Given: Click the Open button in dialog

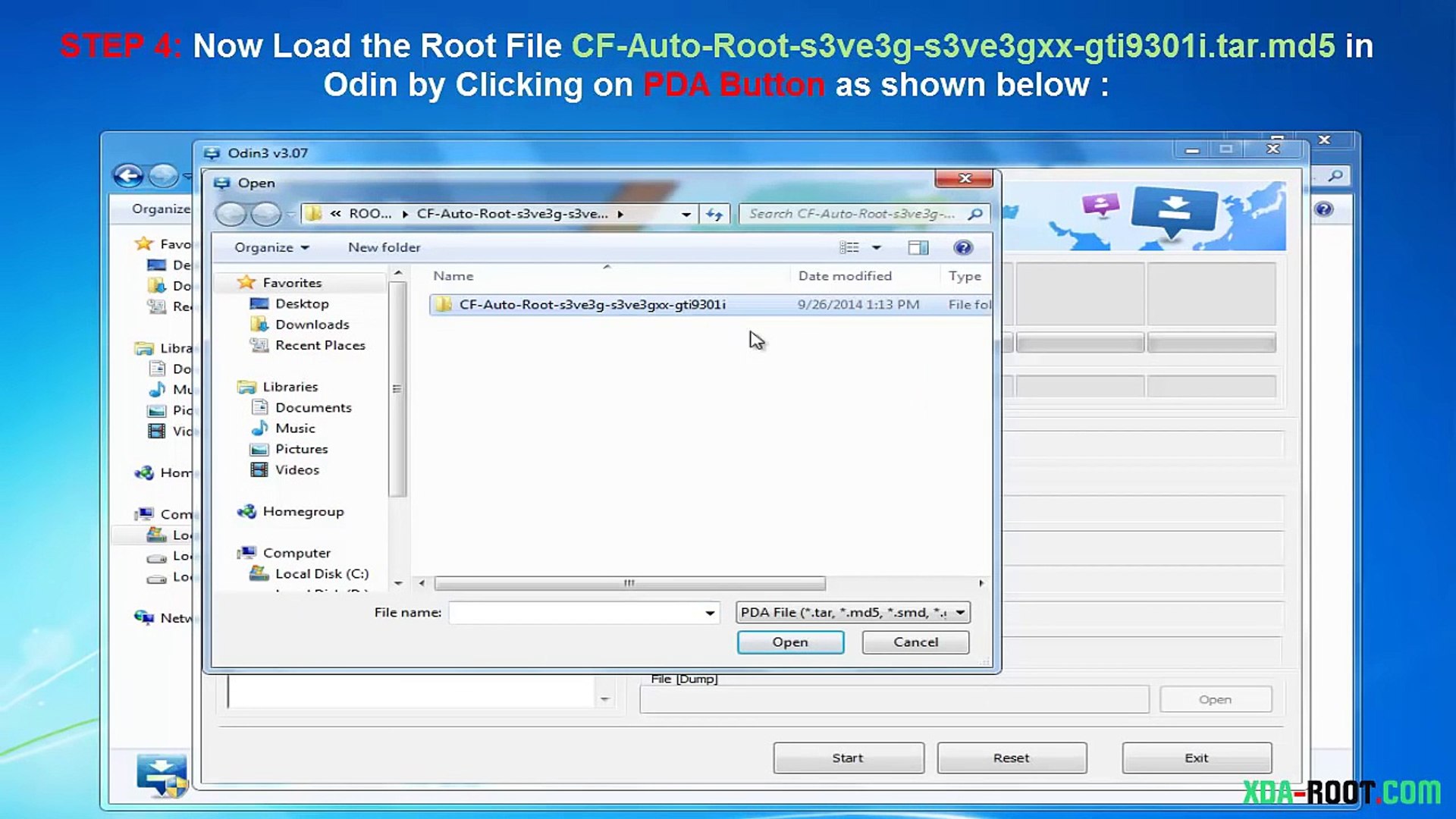Looking at the screenshot, I should [790, 642].
